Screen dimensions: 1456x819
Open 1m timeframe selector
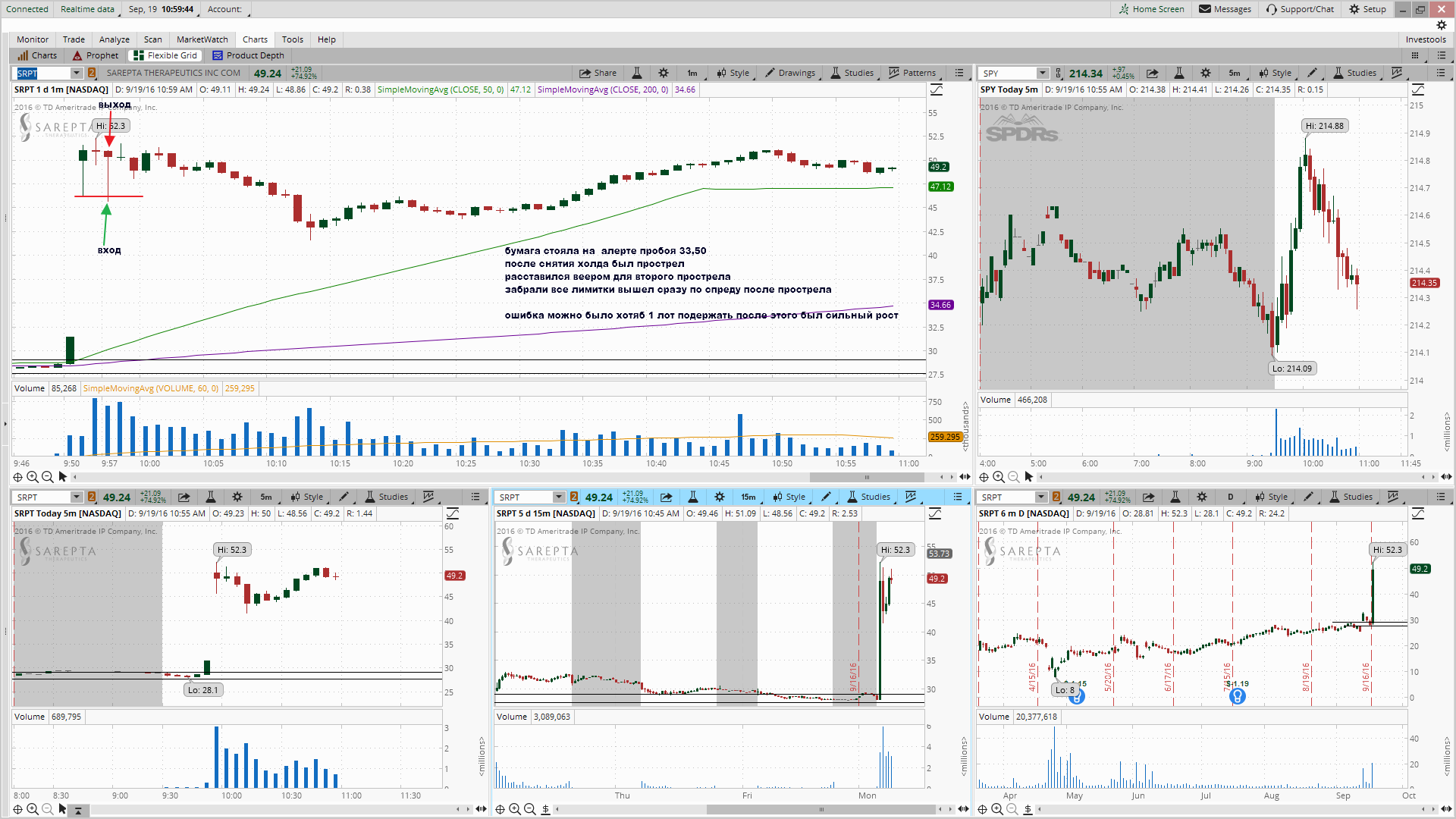[x=692, y=73]
